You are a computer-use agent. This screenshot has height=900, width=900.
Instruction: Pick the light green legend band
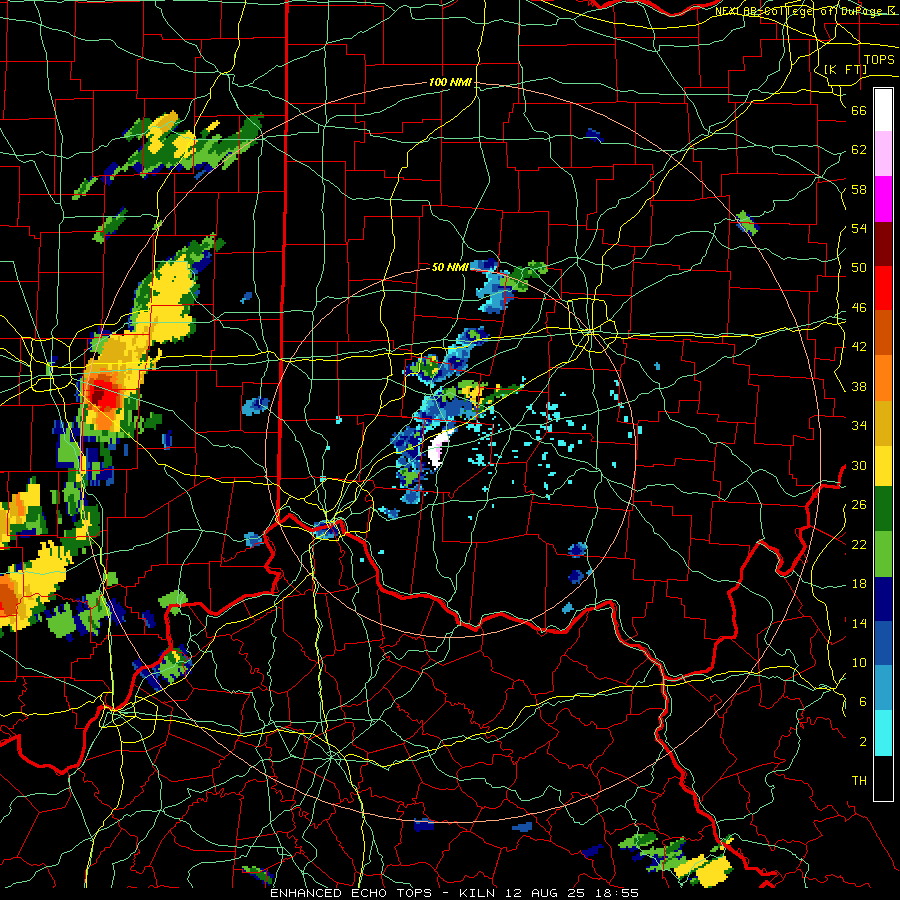click(x=883, y=553)
